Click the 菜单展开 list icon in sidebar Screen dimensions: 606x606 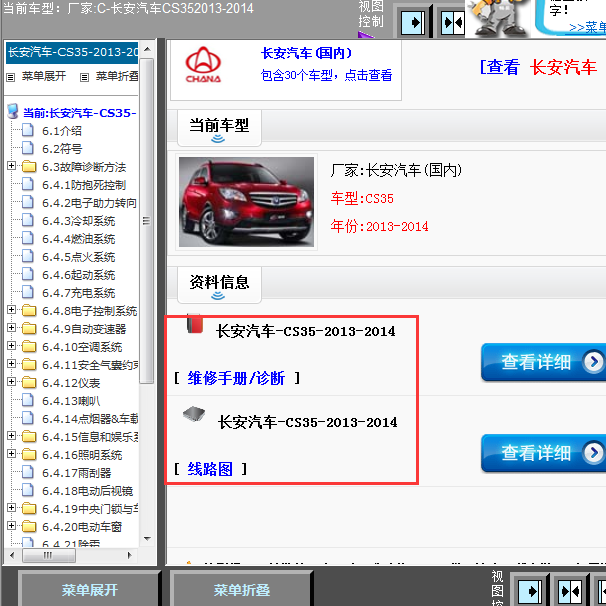(x=10, y=77)
